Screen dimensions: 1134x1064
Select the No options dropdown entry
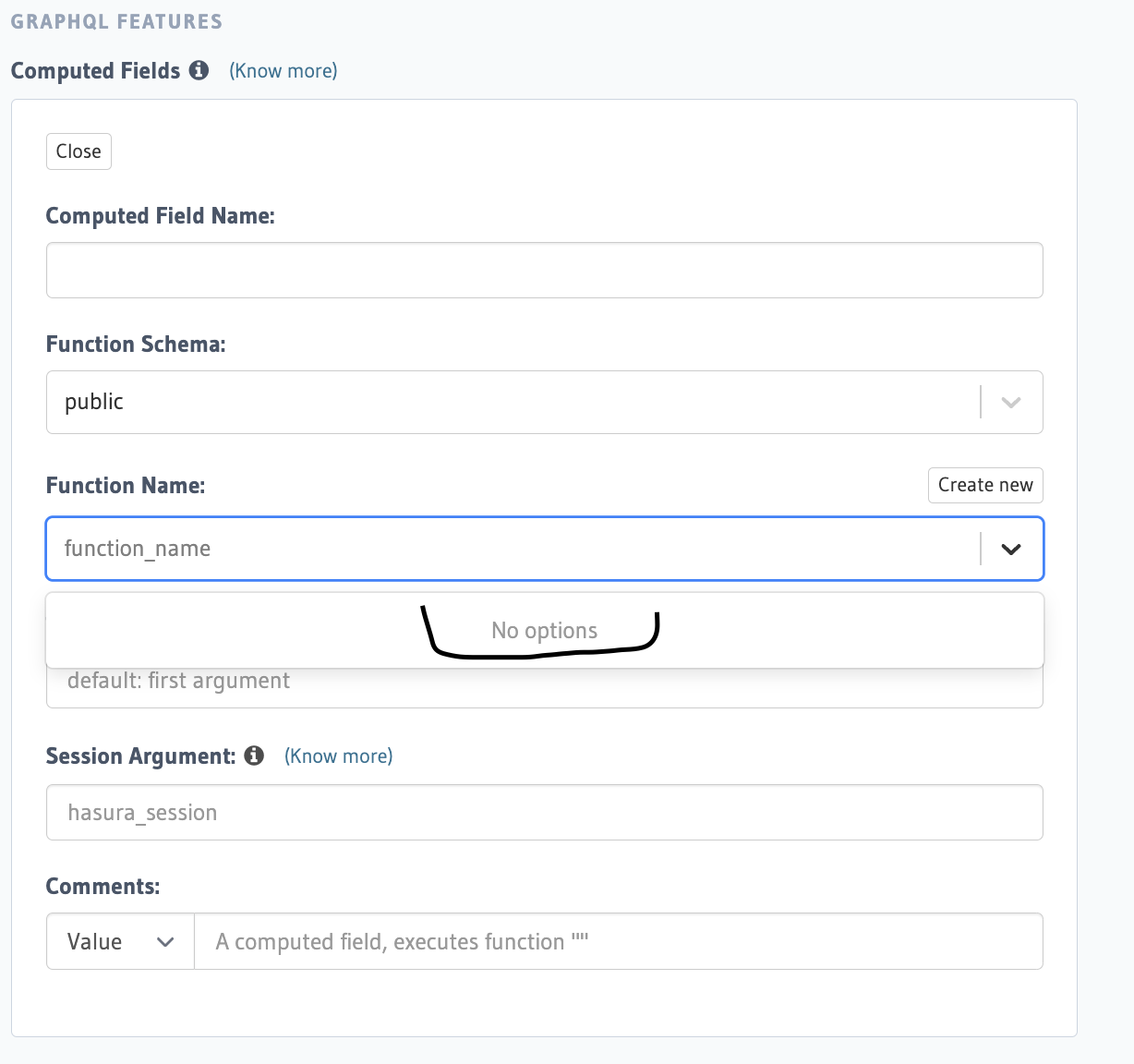tap(544, 630)
